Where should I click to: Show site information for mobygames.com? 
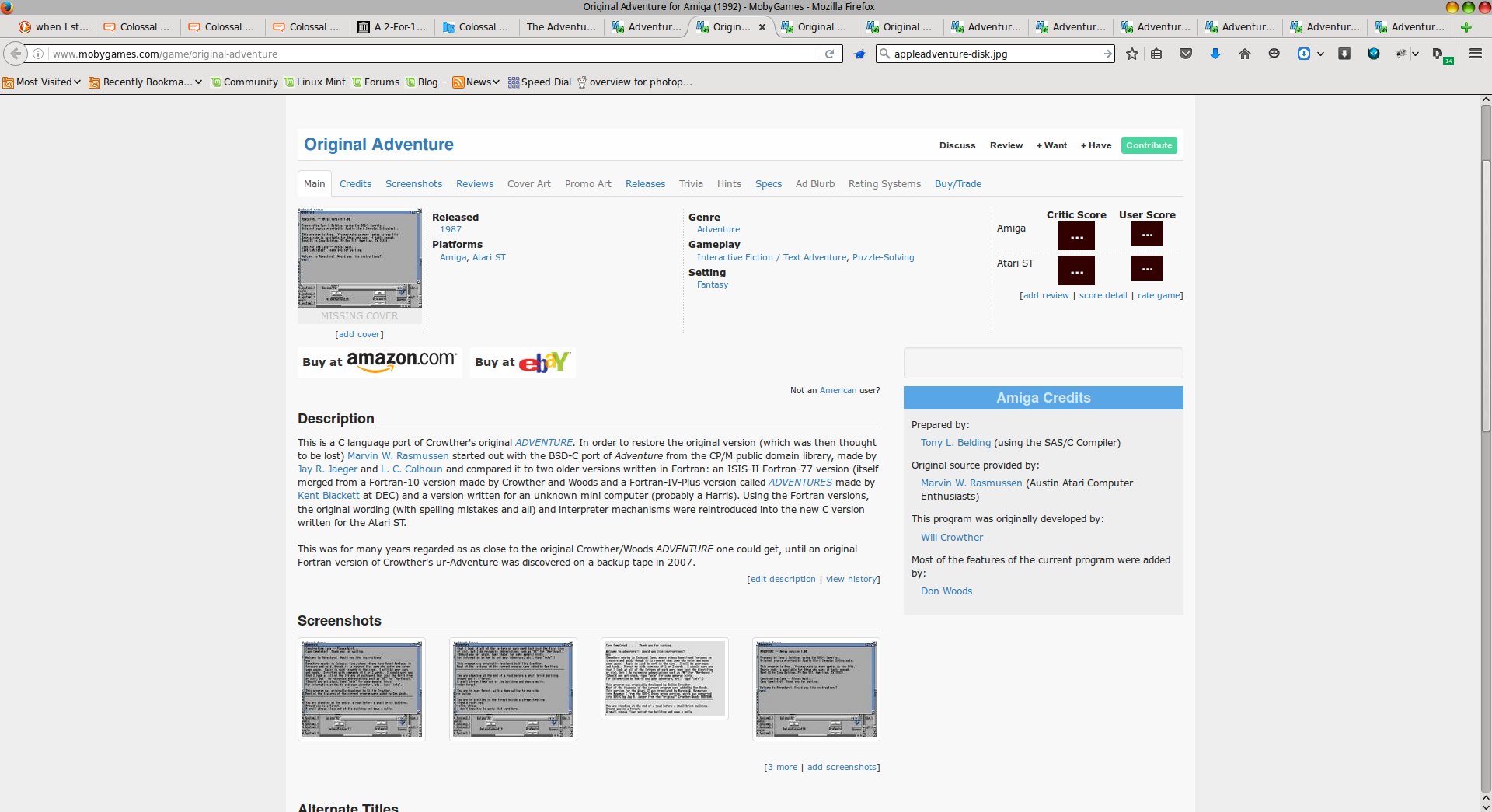coord(38,54)
